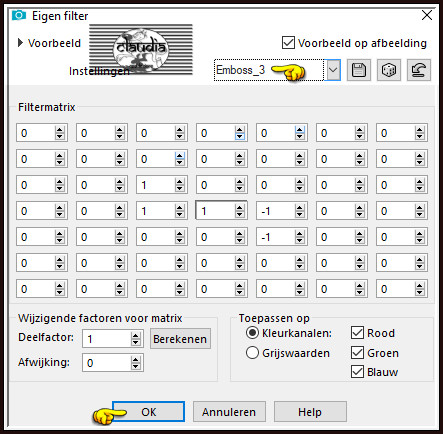The width and height of the screenshot is (443, 434).
Task: Close the Eigen filter dialog
Action: [x=427, y=15]
